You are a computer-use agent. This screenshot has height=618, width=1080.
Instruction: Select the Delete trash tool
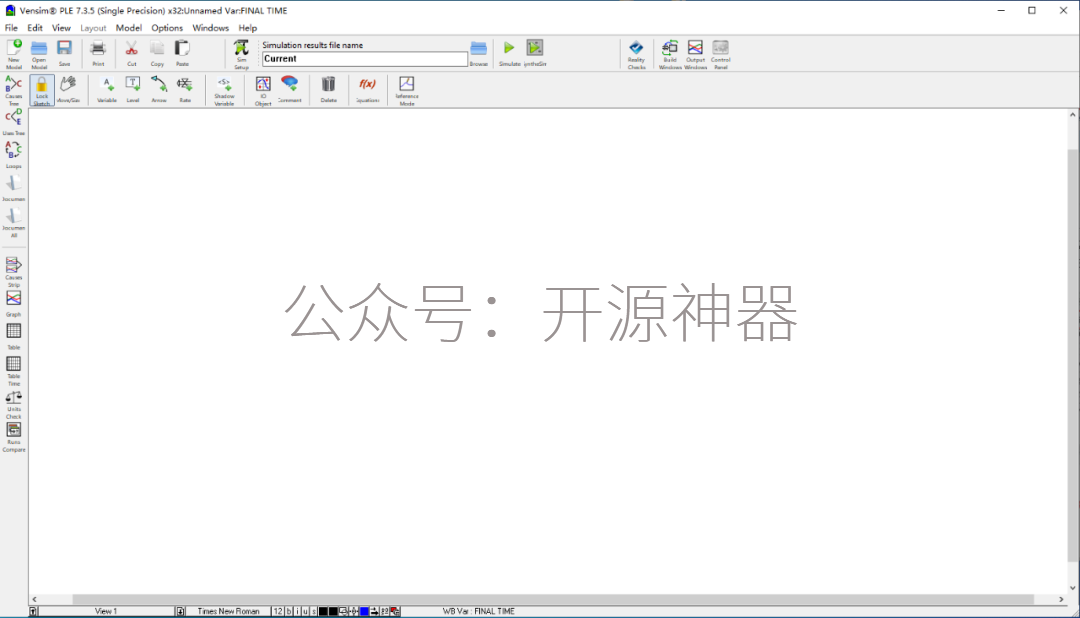329,90
